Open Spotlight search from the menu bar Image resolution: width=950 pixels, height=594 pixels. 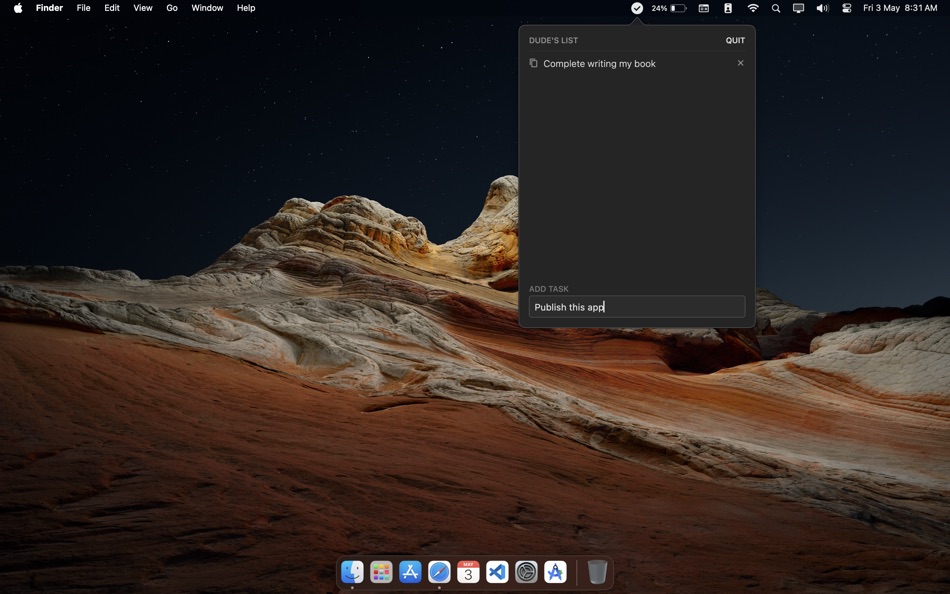(x=775, y=8)
